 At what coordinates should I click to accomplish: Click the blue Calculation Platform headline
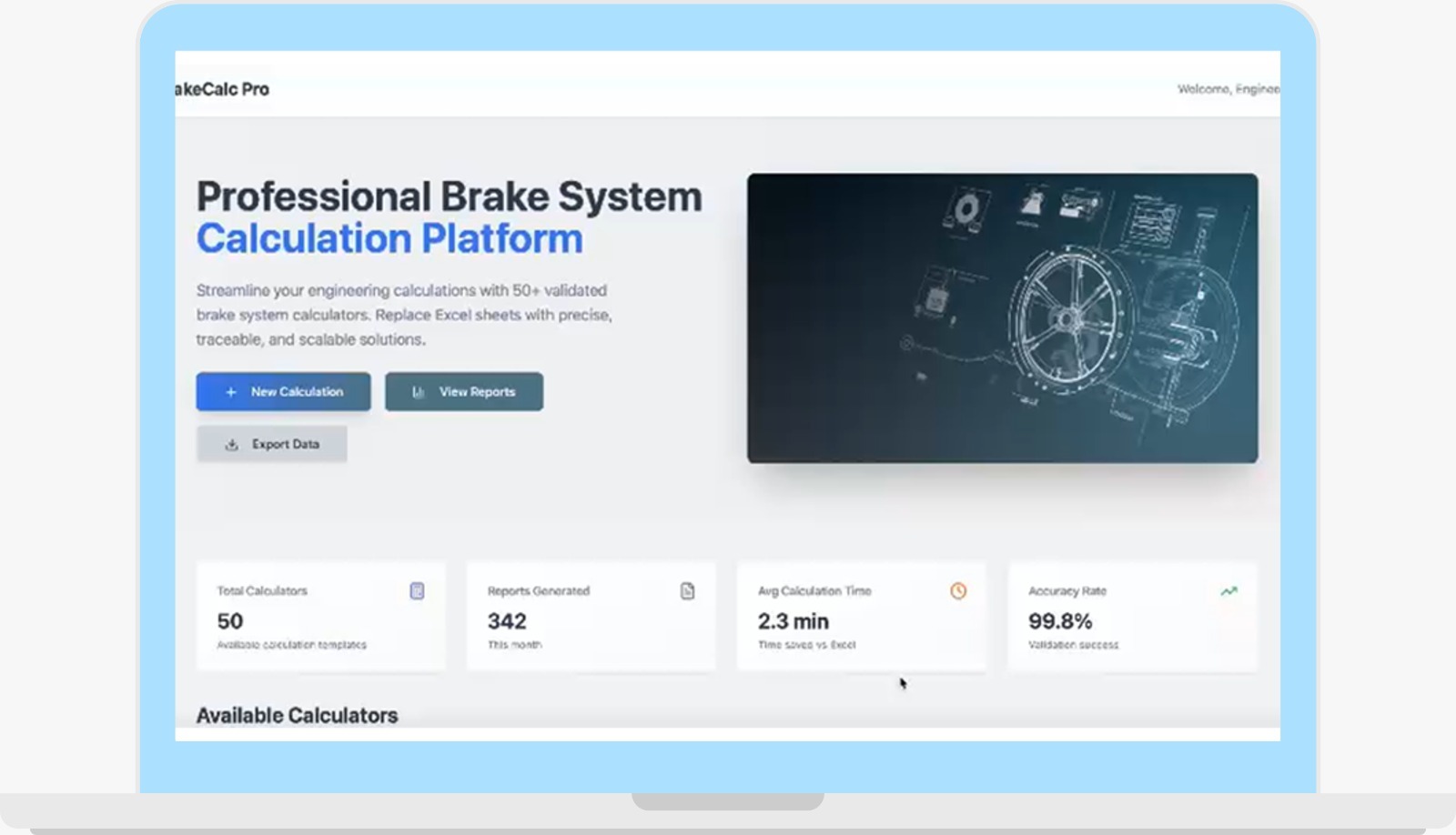point(389,239)
